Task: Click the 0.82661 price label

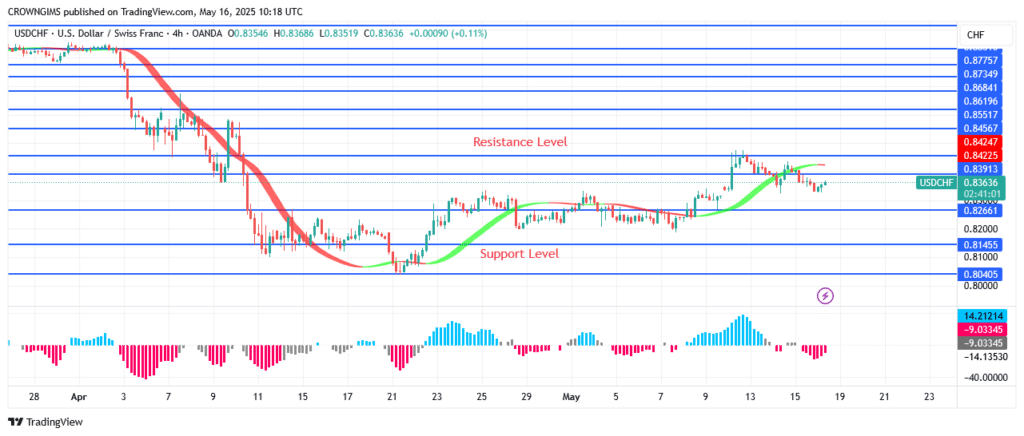Action: tap(982, 210)
